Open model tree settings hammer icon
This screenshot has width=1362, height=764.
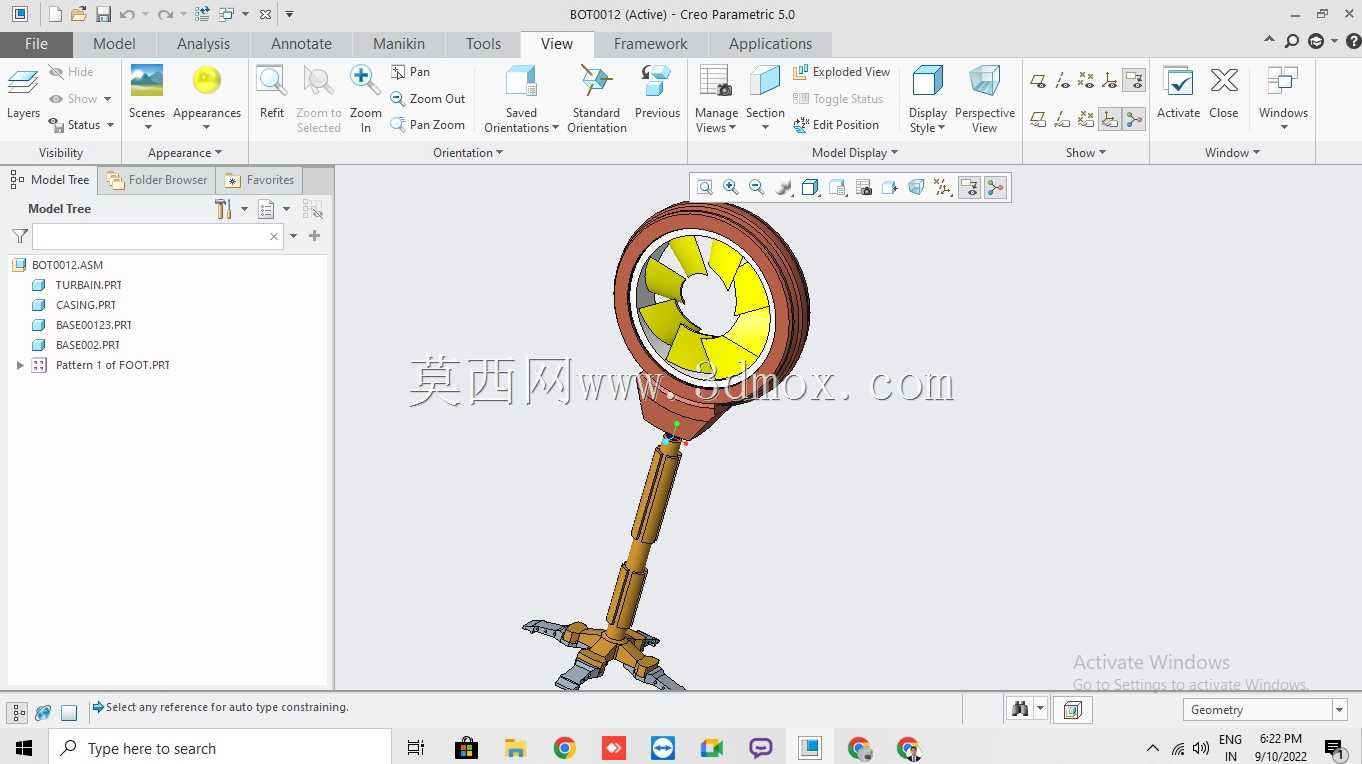click(x=223, y=209)
